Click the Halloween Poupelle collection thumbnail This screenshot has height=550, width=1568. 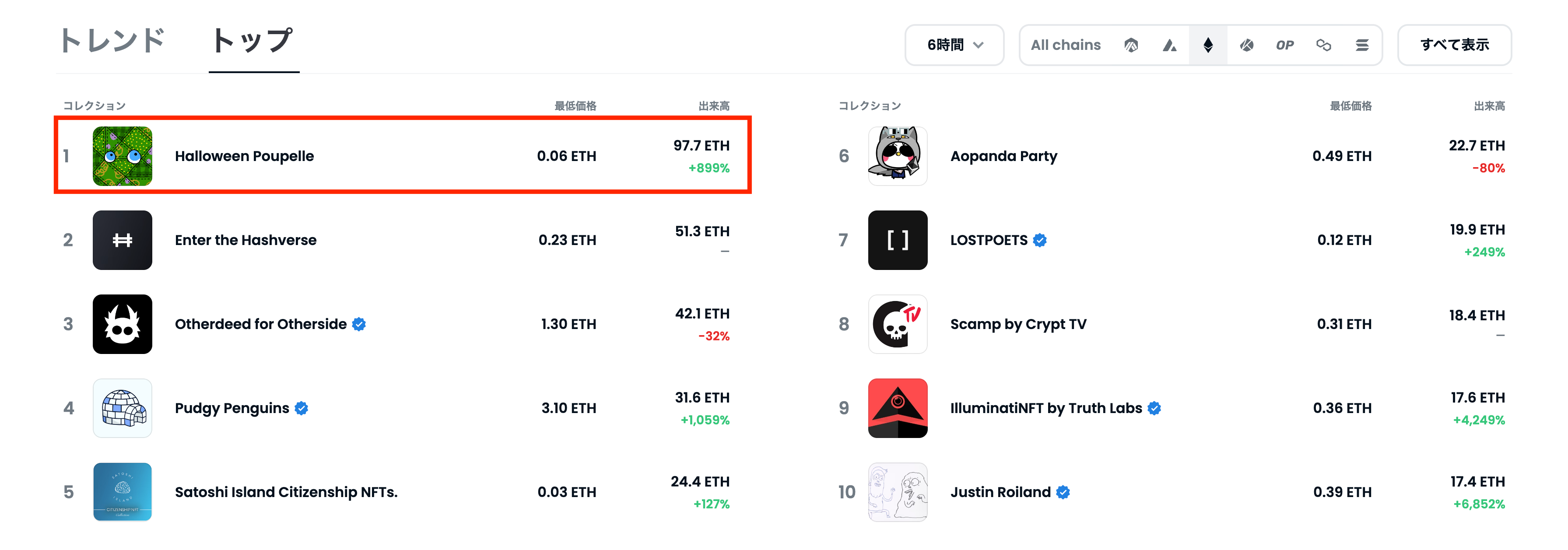(123, 156)
